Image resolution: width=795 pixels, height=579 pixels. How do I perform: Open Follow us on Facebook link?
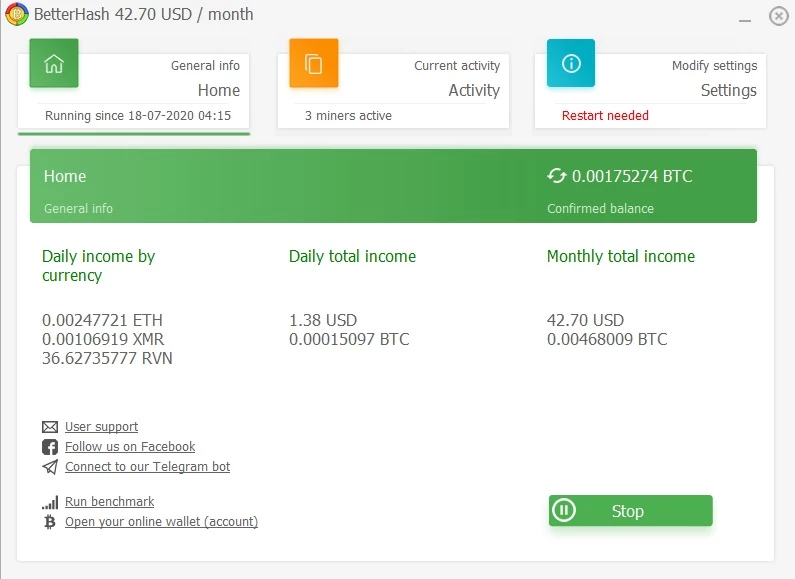[130, 447]
